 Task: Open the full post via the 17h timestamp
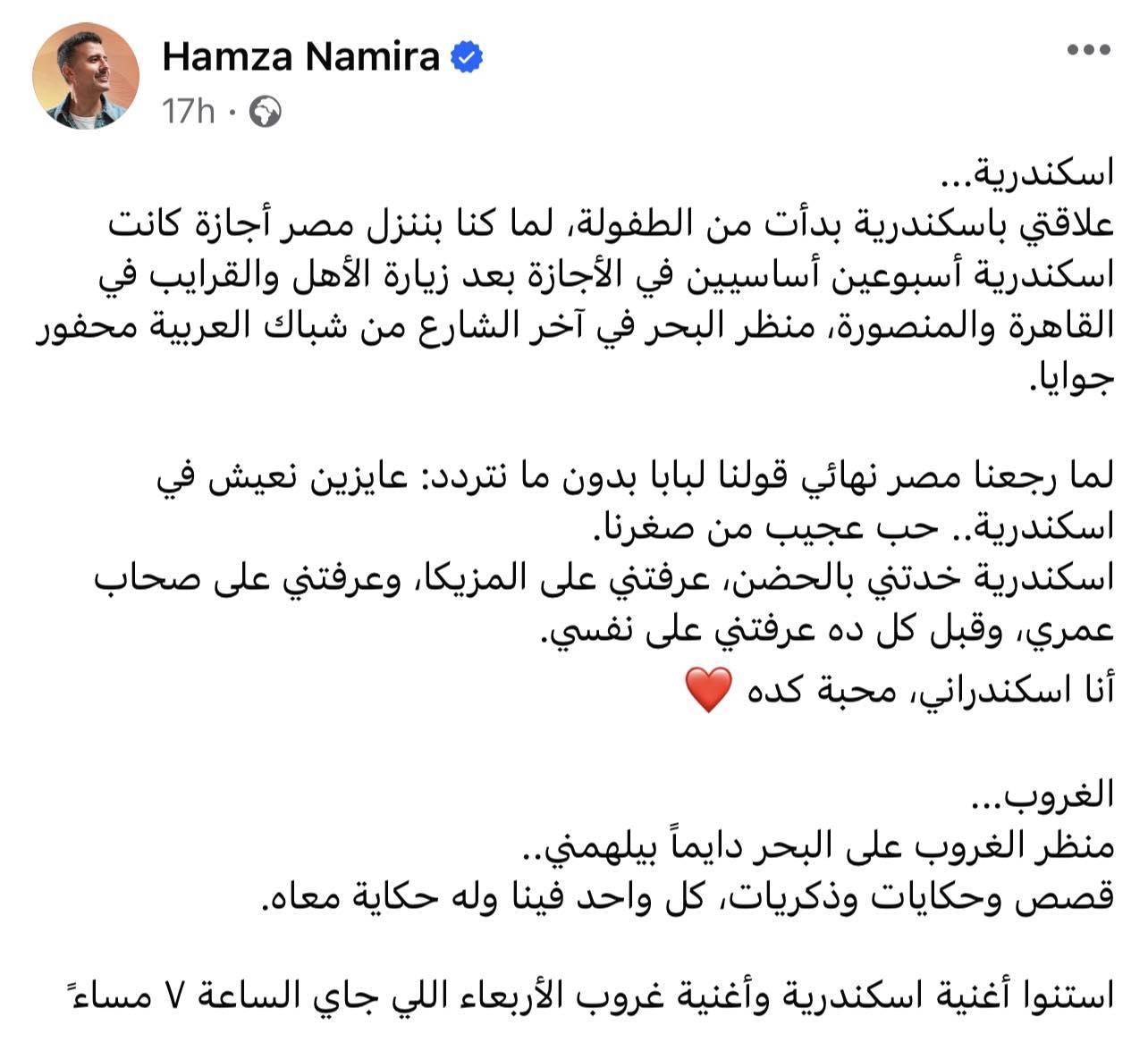188,110
